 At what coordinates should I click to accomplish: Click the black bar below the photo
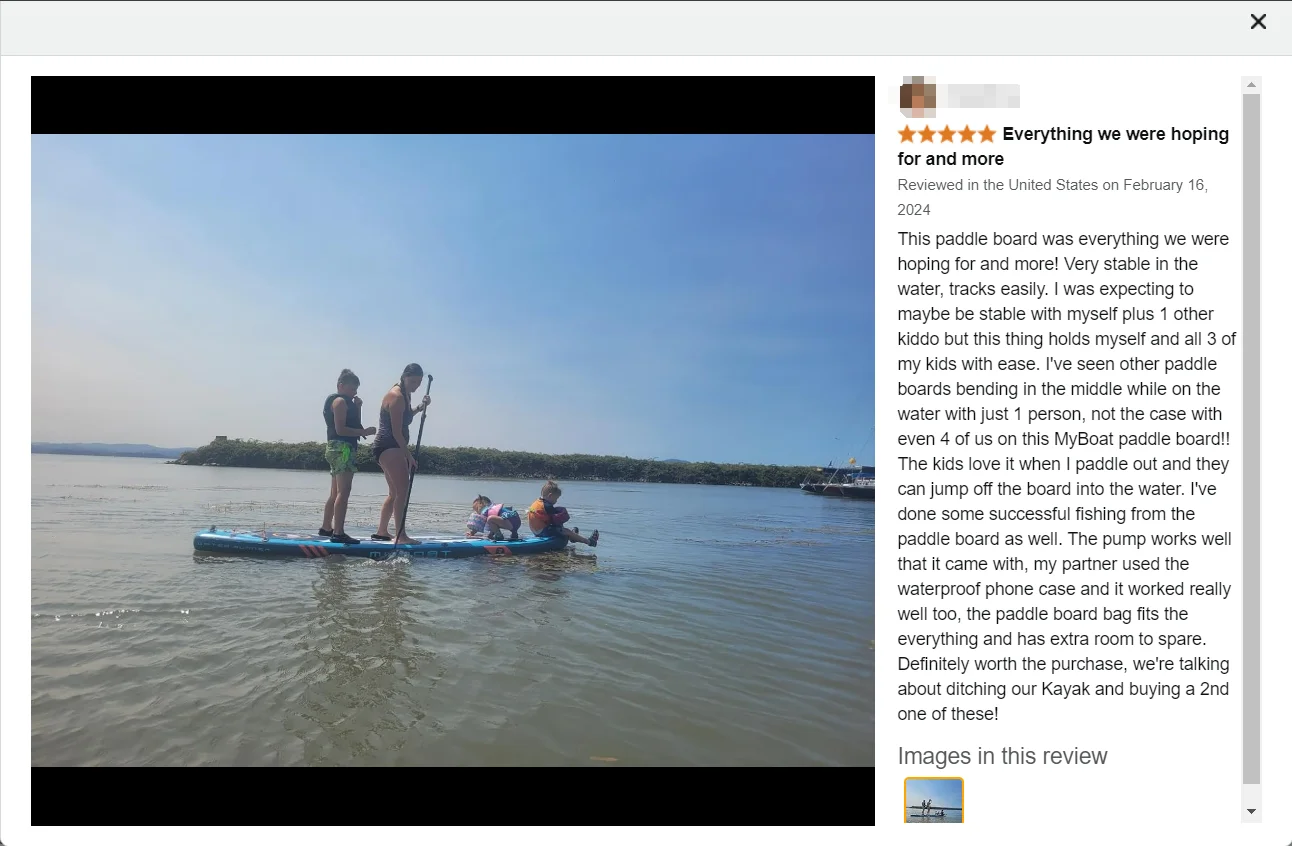click(x=452, y=796)
